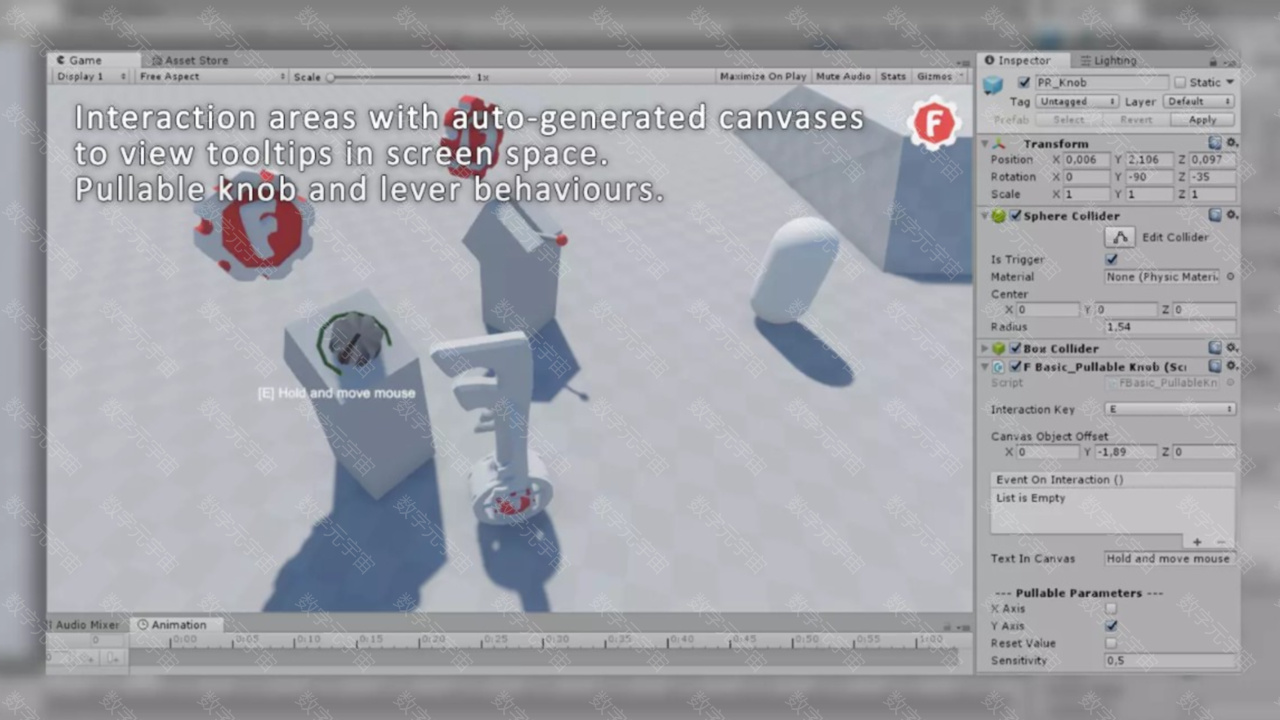1280x720 pixels.
Task: Click the Sensitivity input field
Action: pos(1169,661)
